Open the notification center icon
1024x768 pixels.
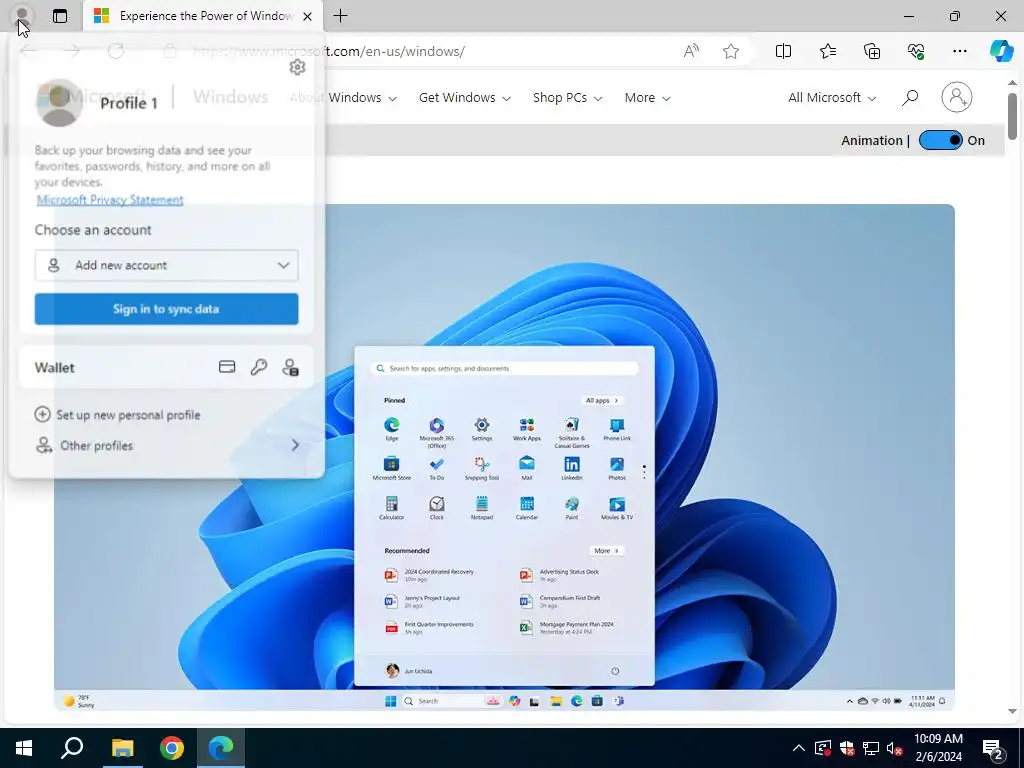click(x=992, y=748)
